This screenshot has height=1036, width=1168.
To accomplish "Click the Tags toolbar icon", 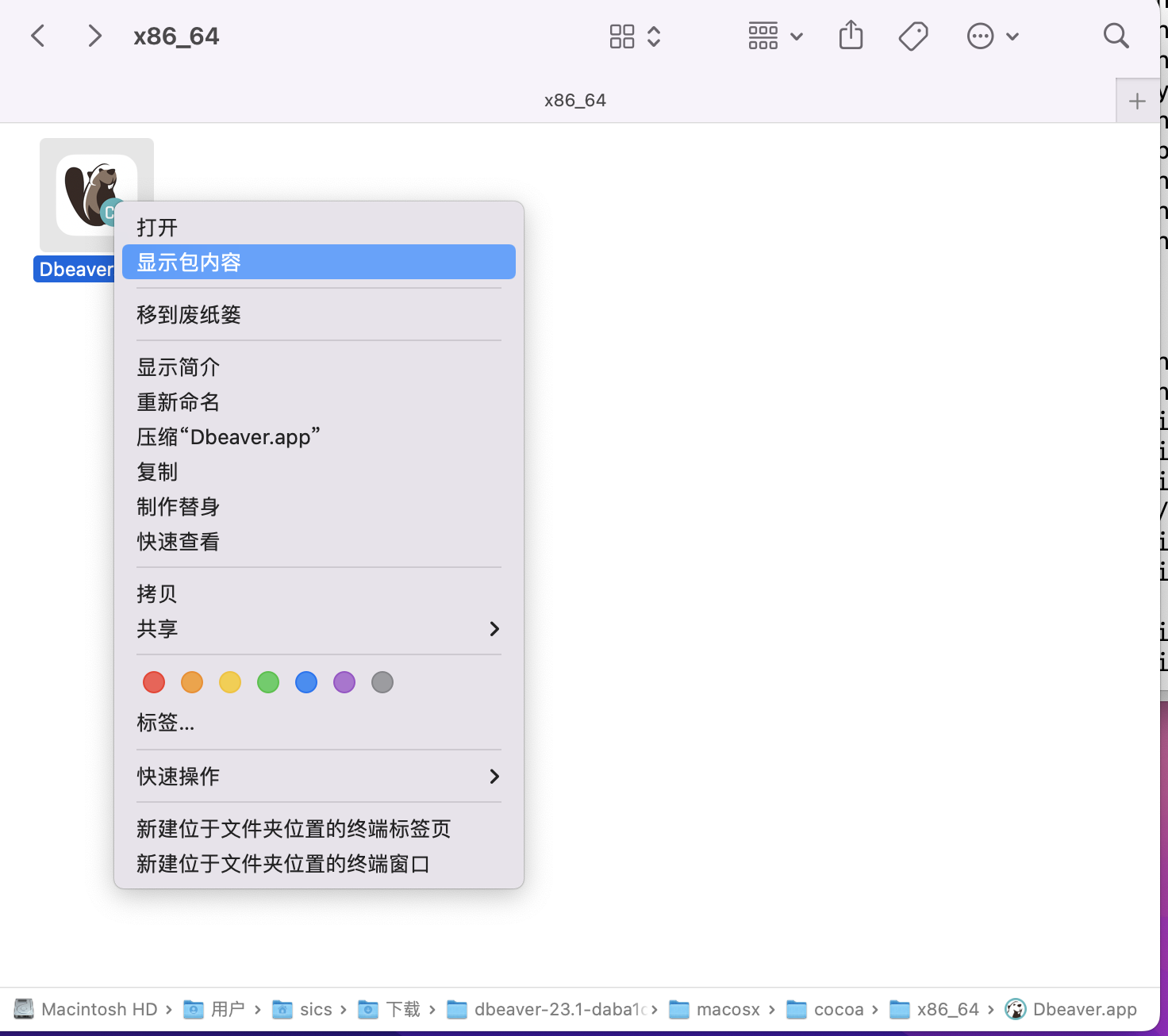I will pos(913,36).
